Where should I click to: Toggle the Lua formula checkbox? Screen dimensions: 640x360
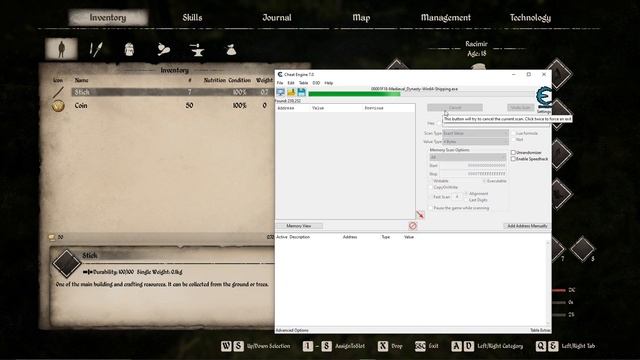click(x=513, y=133)
